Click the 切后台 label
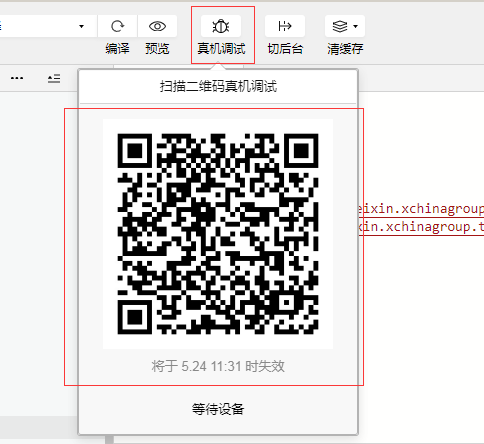This screenshot has height=444, width=484. 285,49
